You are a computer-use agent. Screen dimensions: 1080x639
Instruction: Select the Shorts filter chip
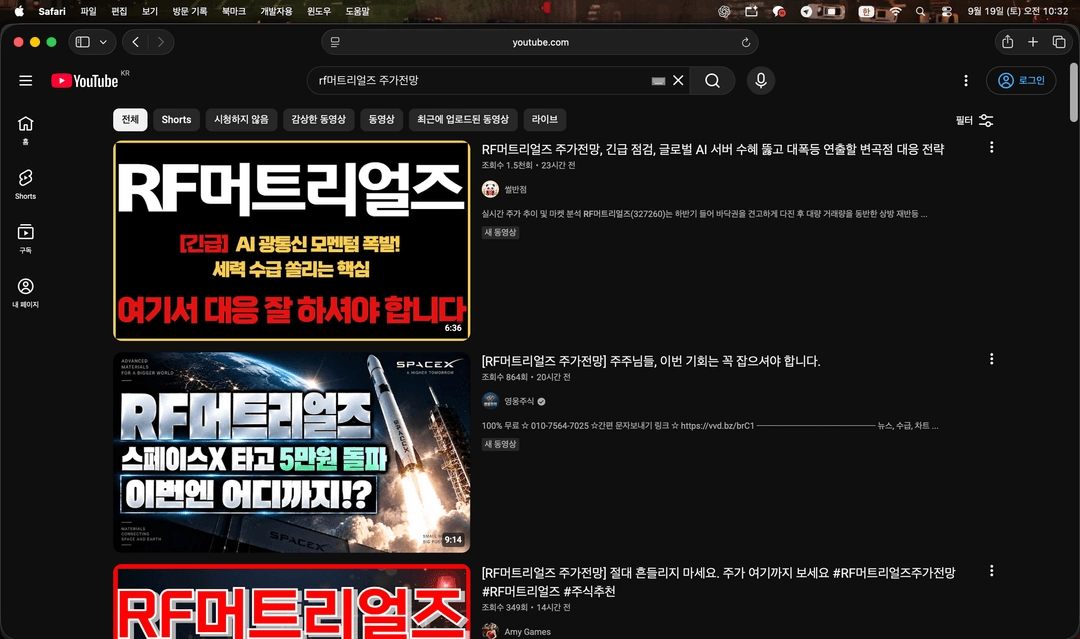[x=176, y=119]
